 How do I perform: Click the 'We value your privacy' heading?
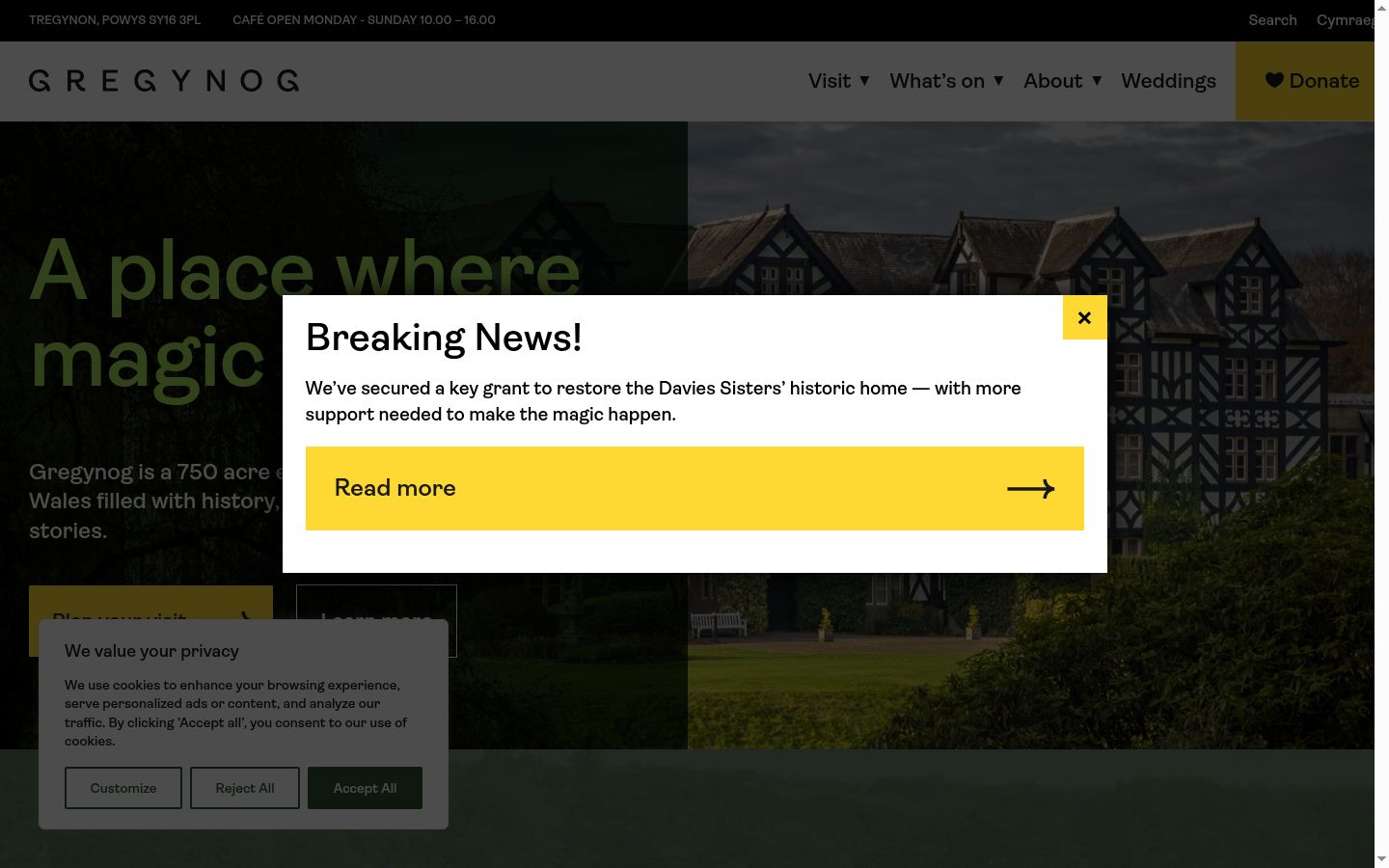[151, 651]
